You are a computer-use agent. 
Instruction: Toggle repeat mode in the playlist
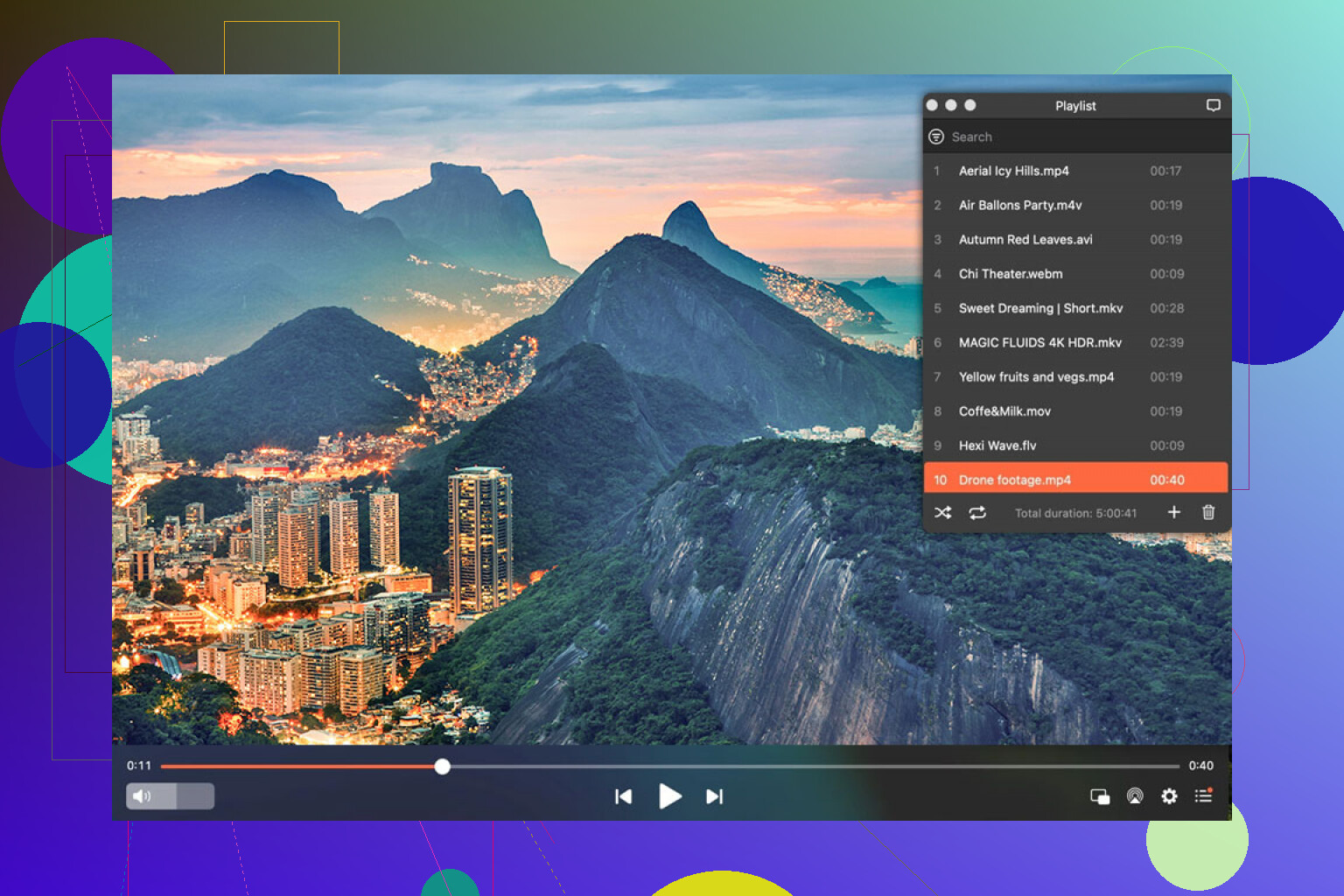coord(977,513)
